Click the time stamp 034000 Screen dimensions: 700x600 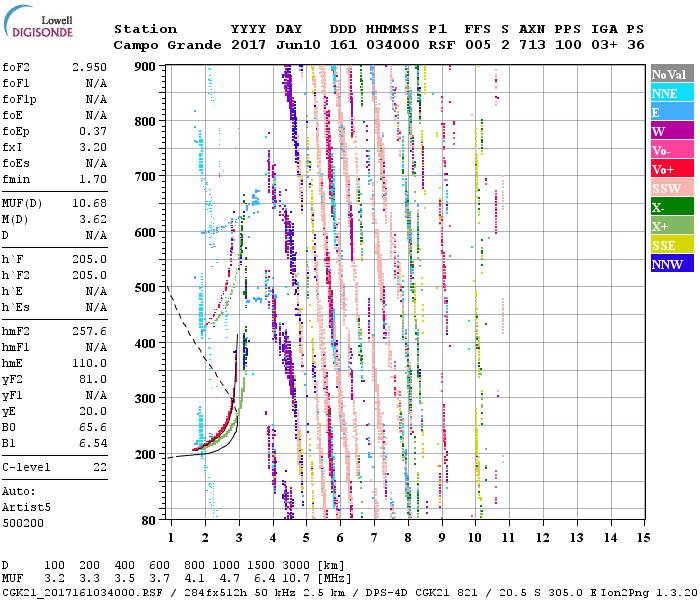[393, 45]
